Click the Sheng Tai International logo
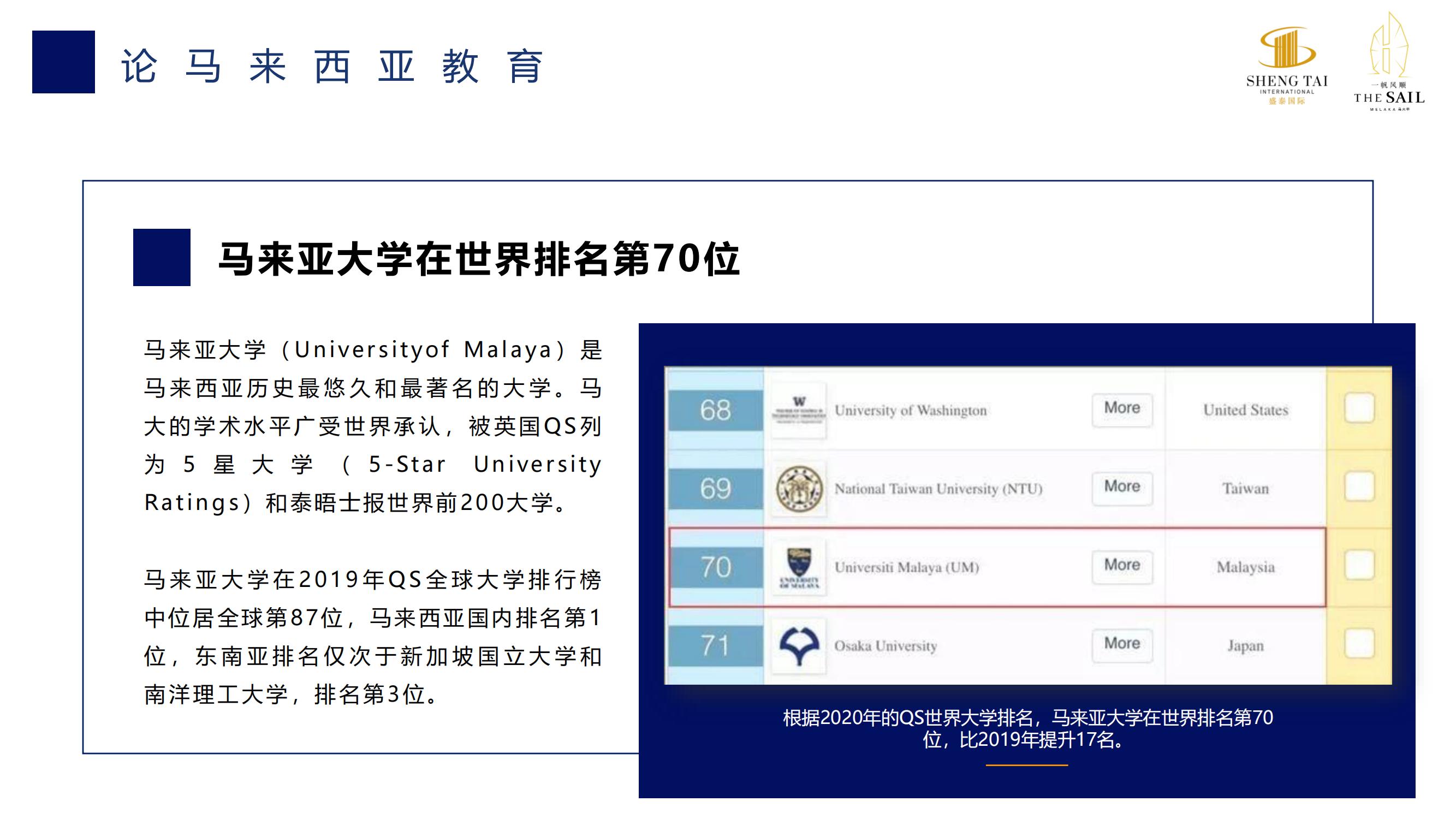Image resolution: width=1456 pixels, height=819 pixels. [x=1287, y=66]
